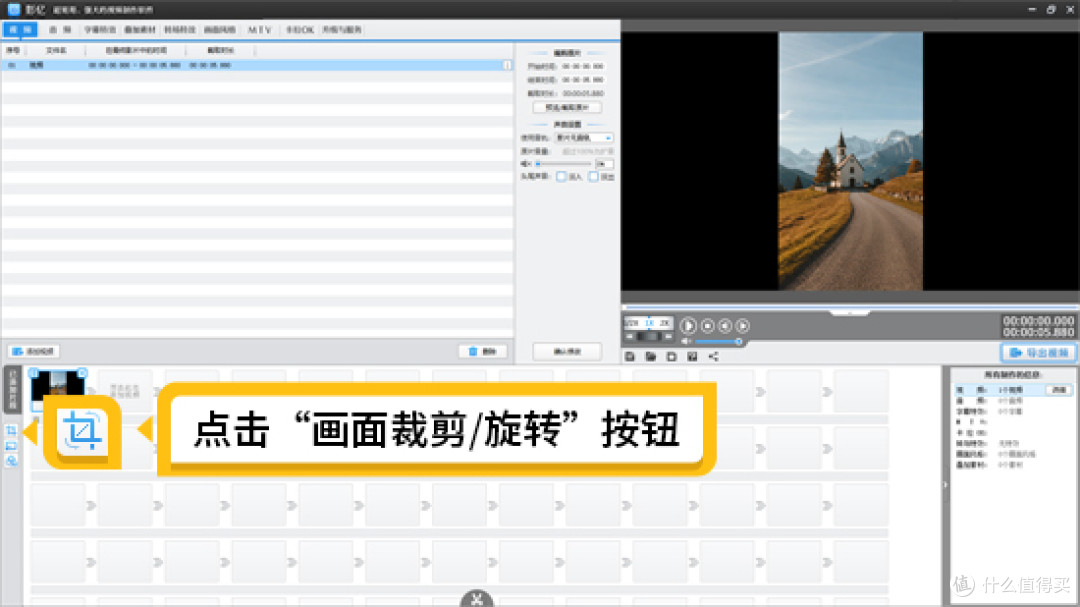
Task: Select the first video row in the clip list
Action: point(256,65)
